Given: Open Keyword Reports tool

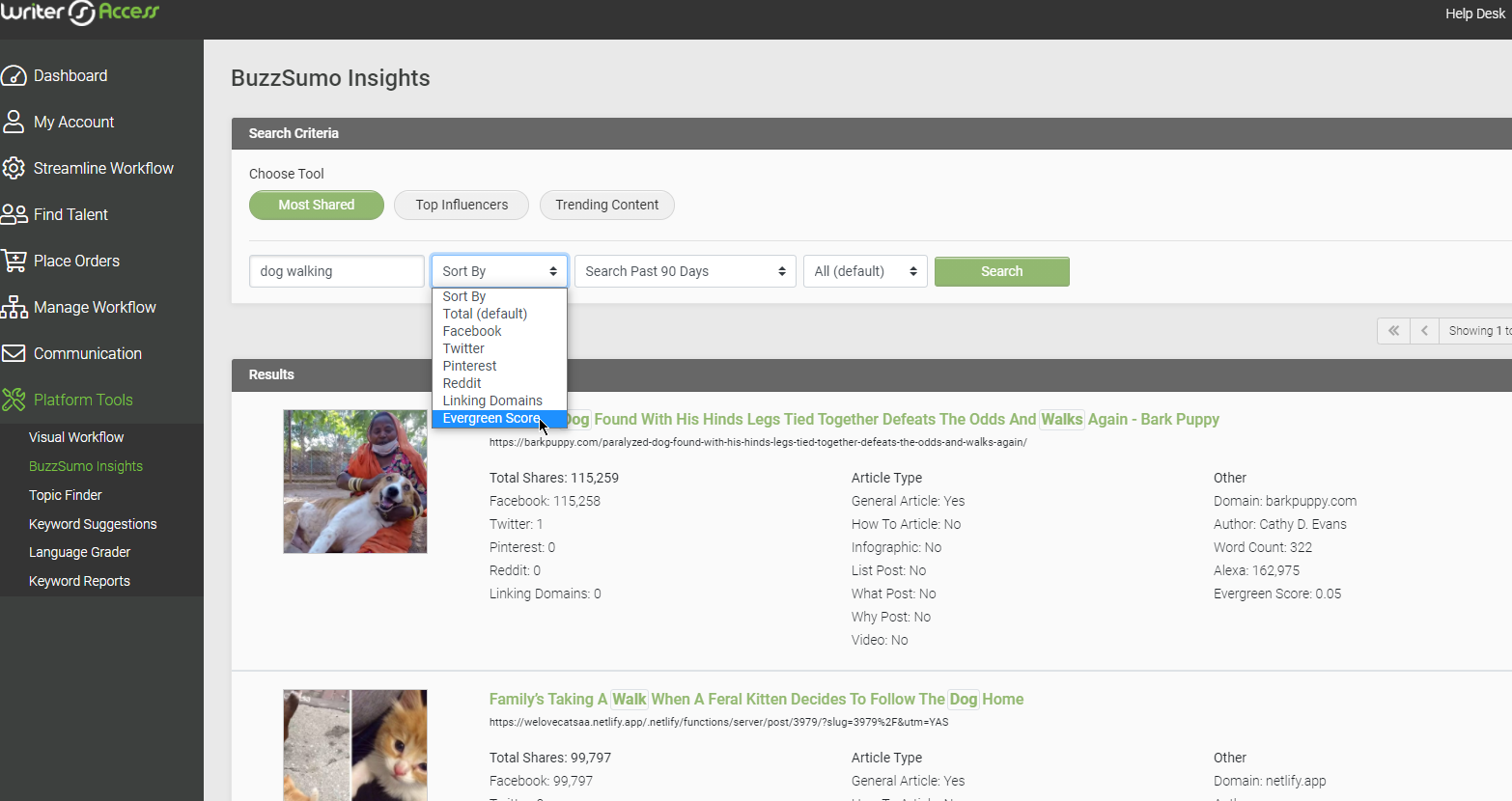Looking at the screenshot, I should (79, 581).
